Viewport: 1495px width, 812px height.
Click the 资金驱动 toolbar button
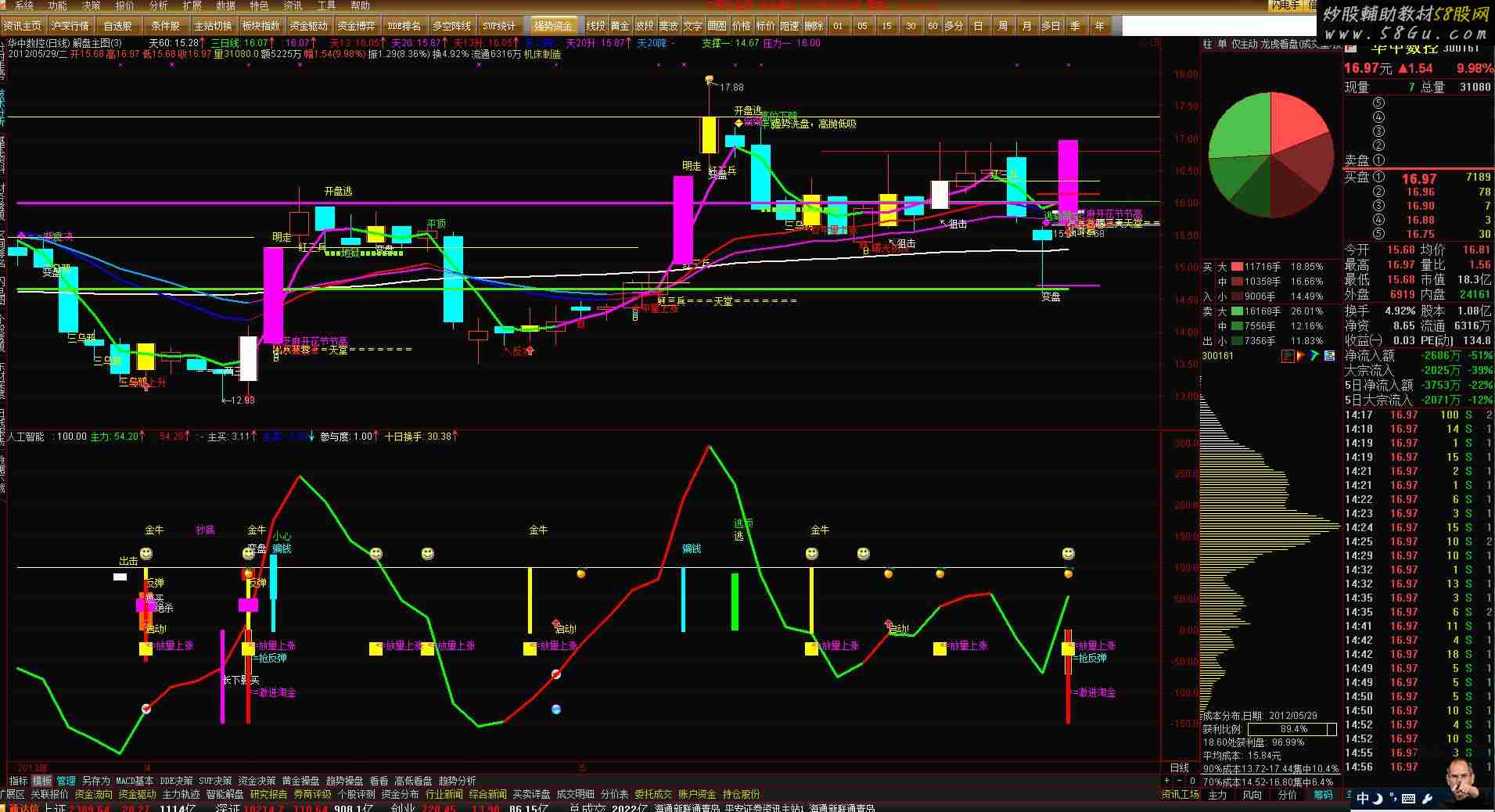308,26
